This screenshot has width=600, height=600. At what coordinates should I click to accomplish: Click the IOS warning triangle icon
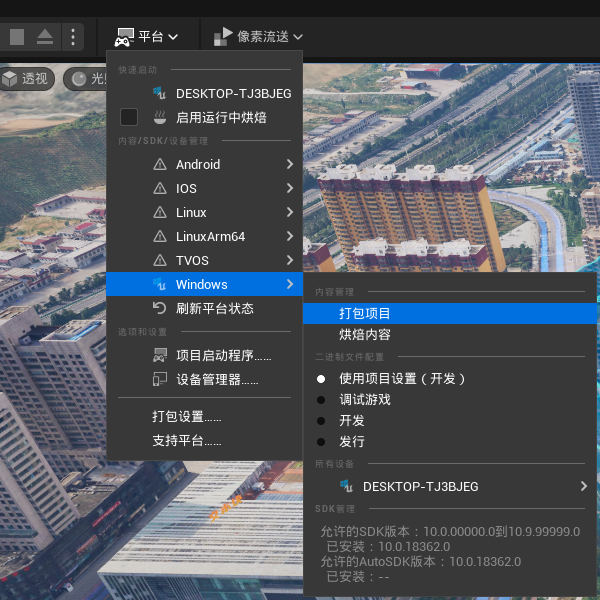point(160,188)
